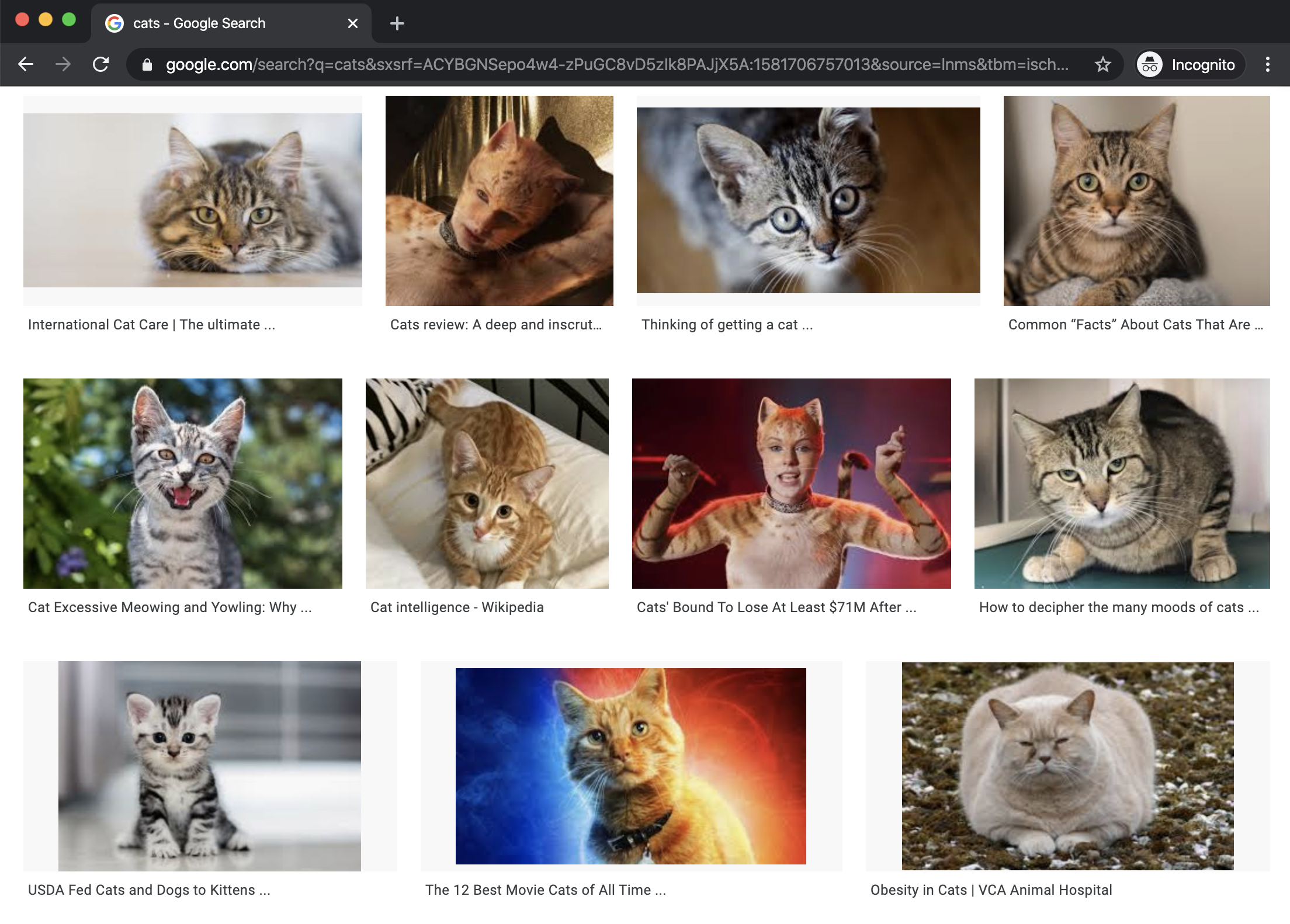View site info via the padlock icon
1290x924 pixels.
(147, 64)
